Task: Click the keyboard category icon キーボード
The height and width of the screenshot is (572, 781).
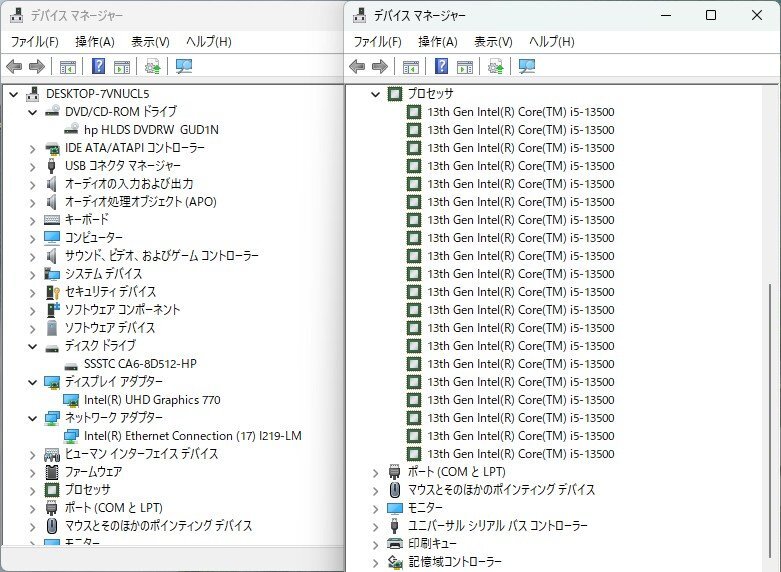Action: click(52, 220)
